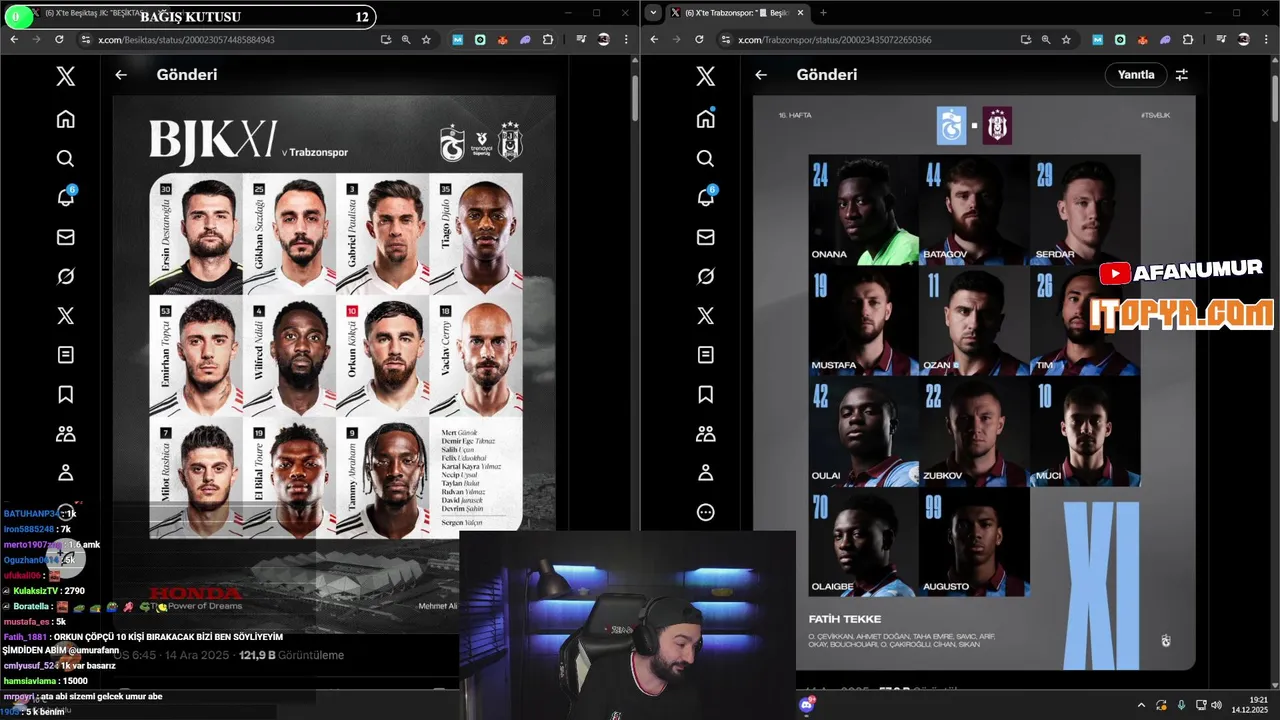Open zoom magnifier in right window address bar

click(x=1046, y=39)
